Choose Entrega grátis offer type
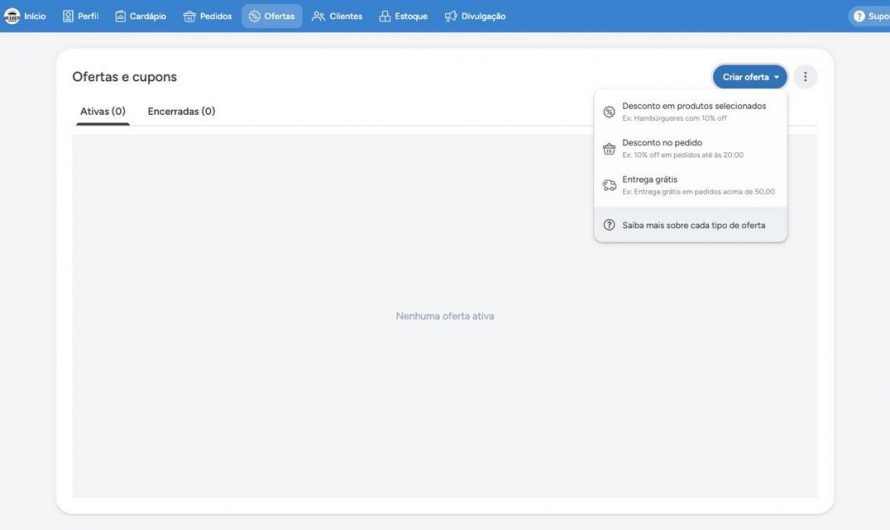This screenshot has height=530, width=890. (690, 185)
